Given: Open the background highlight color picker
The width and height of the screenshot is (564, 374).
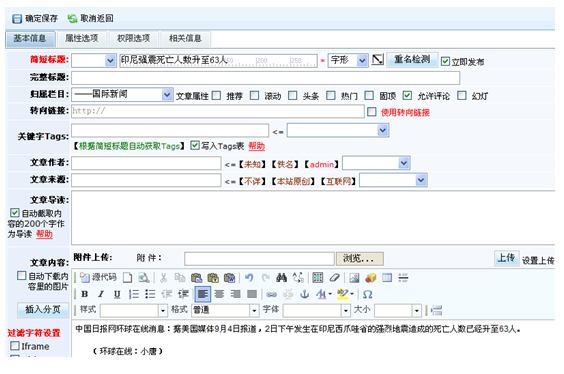Looking at the screenshot, I should pos(345,294).
